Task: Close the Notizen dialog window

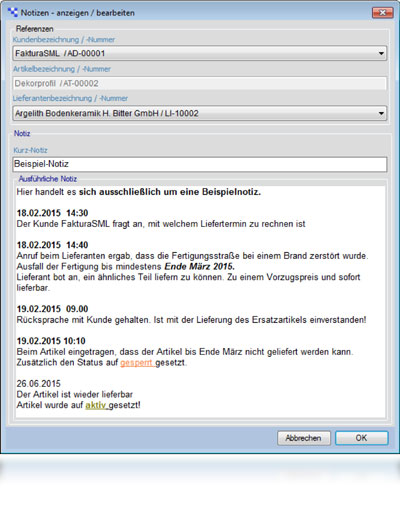Action: pos(382,13)
